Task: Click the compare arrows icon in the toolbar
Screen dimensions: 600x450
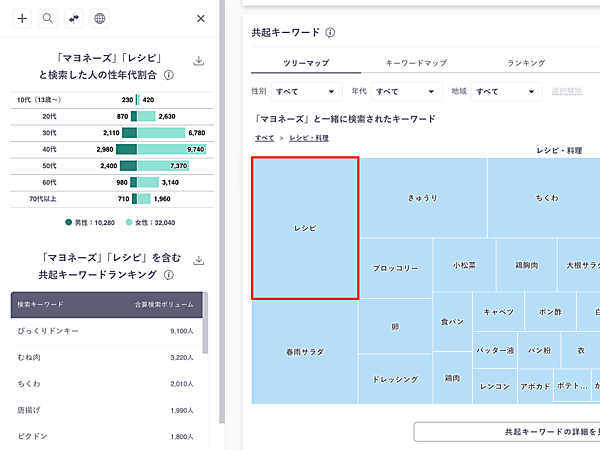Action: (x=73, y=18)
